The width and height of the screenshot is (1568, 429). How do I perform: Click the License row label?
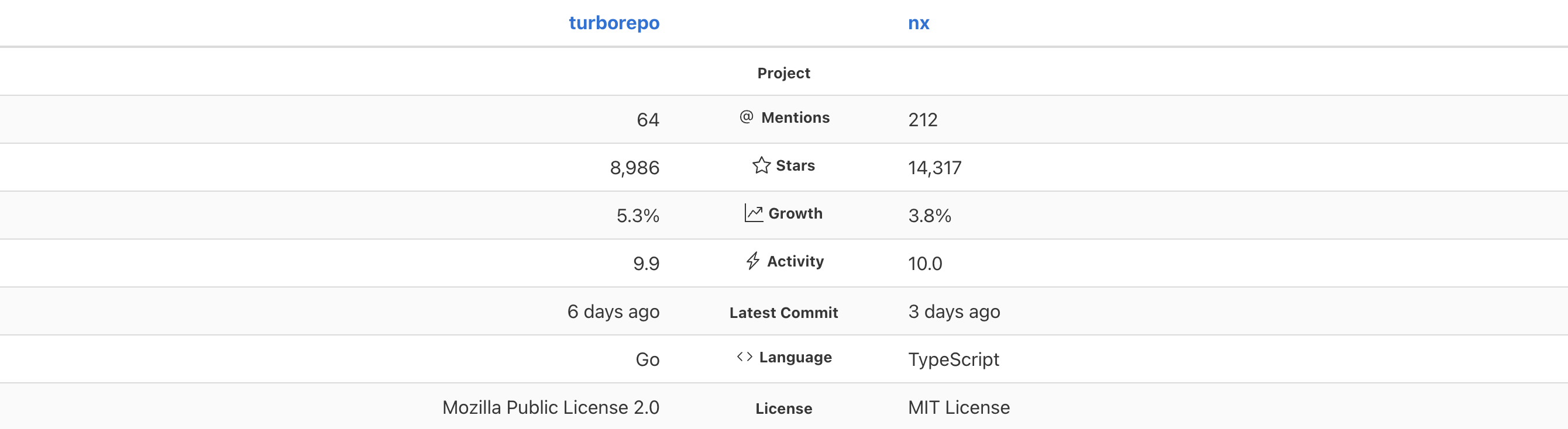[783, 409]
